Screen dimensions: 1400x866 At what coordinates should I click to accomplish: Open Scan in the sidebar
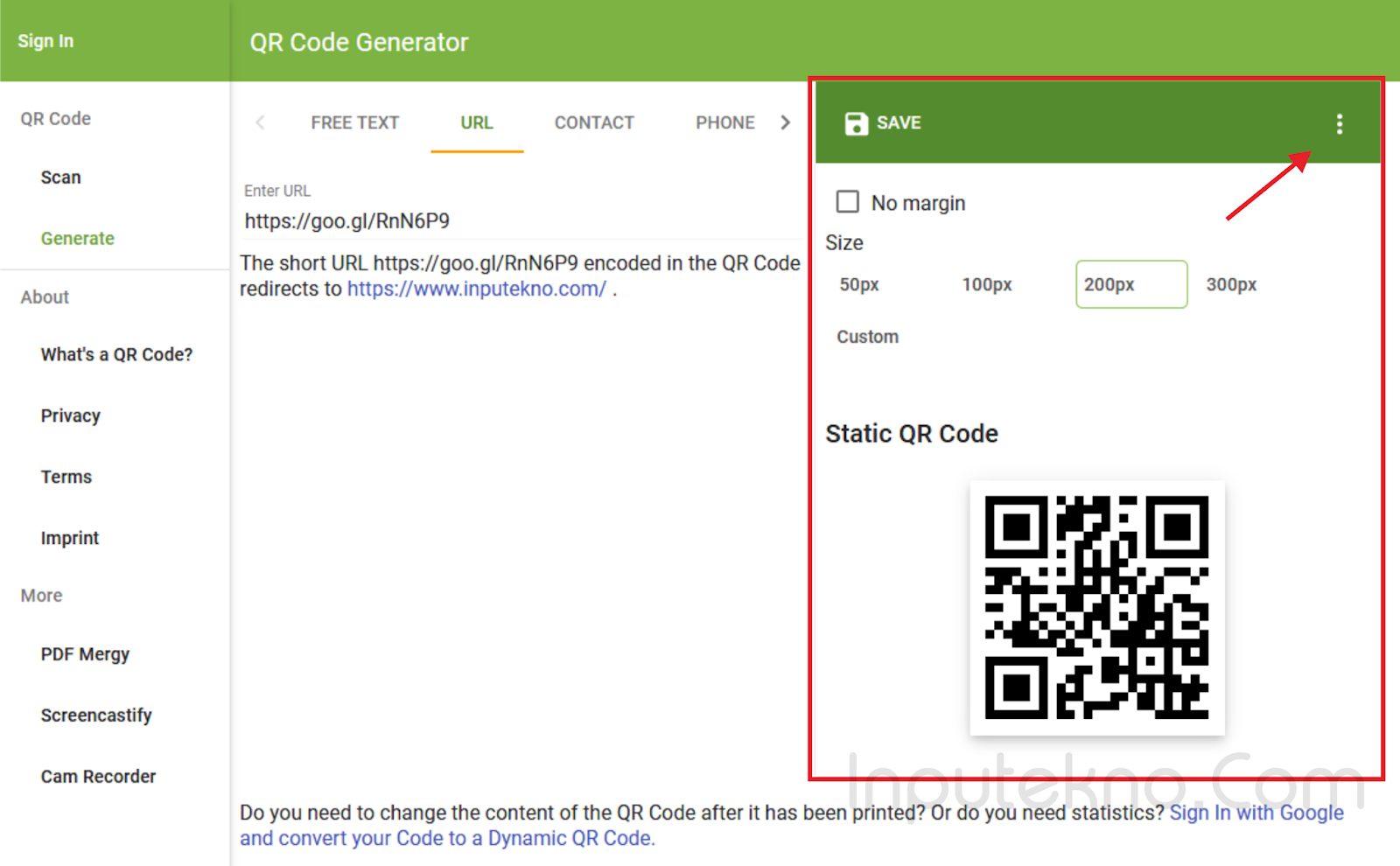coord(60,178)
